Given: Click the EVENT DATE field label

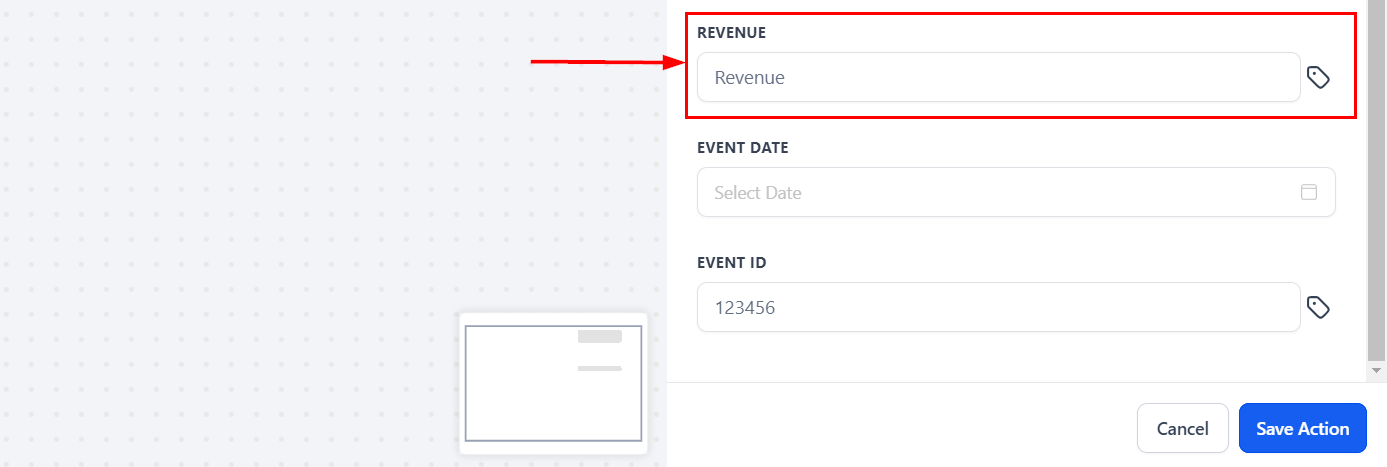Looking at the screenshot, I should (x=742, y=148).
